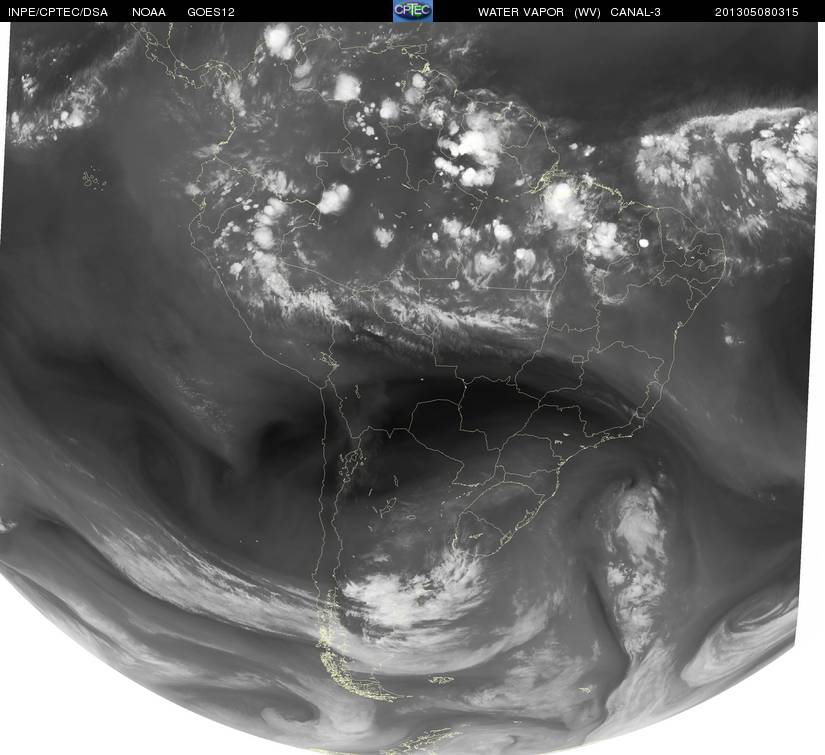Click the INPE/CPTEC/DSA header text

(x=58, y=12)
